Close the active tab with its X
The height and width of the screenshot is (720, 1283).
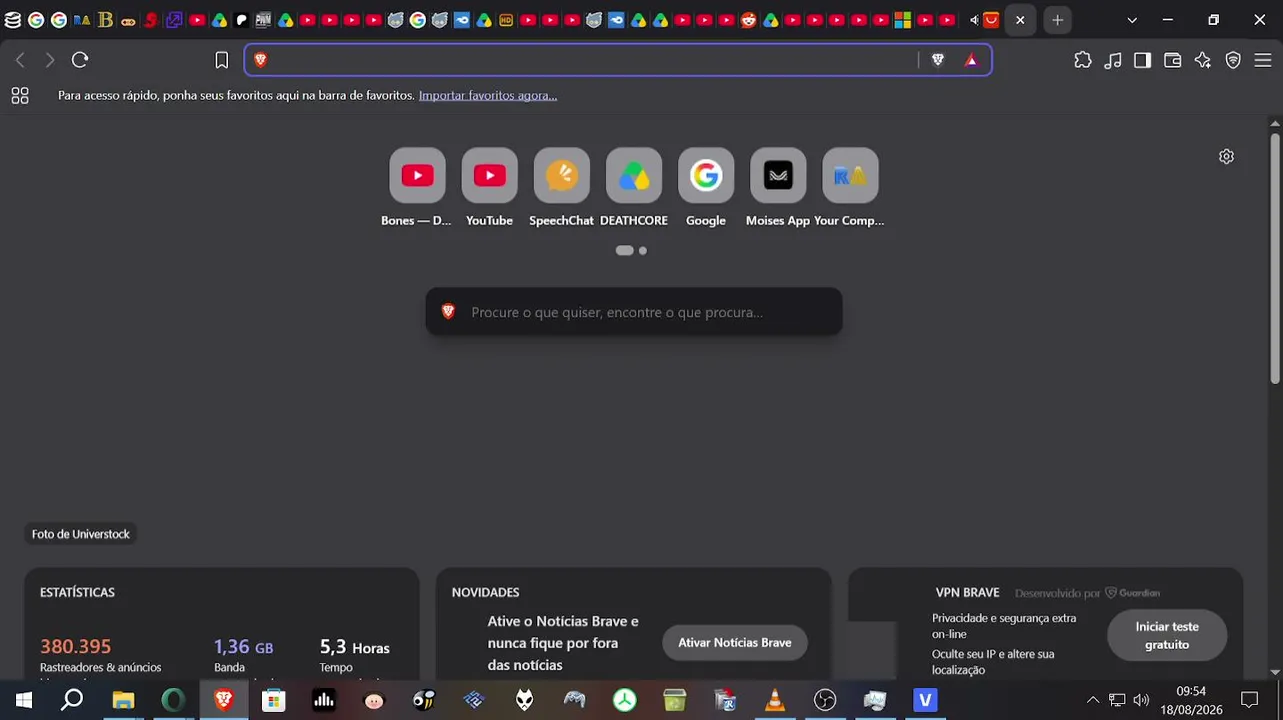(x=1020, y=20)
